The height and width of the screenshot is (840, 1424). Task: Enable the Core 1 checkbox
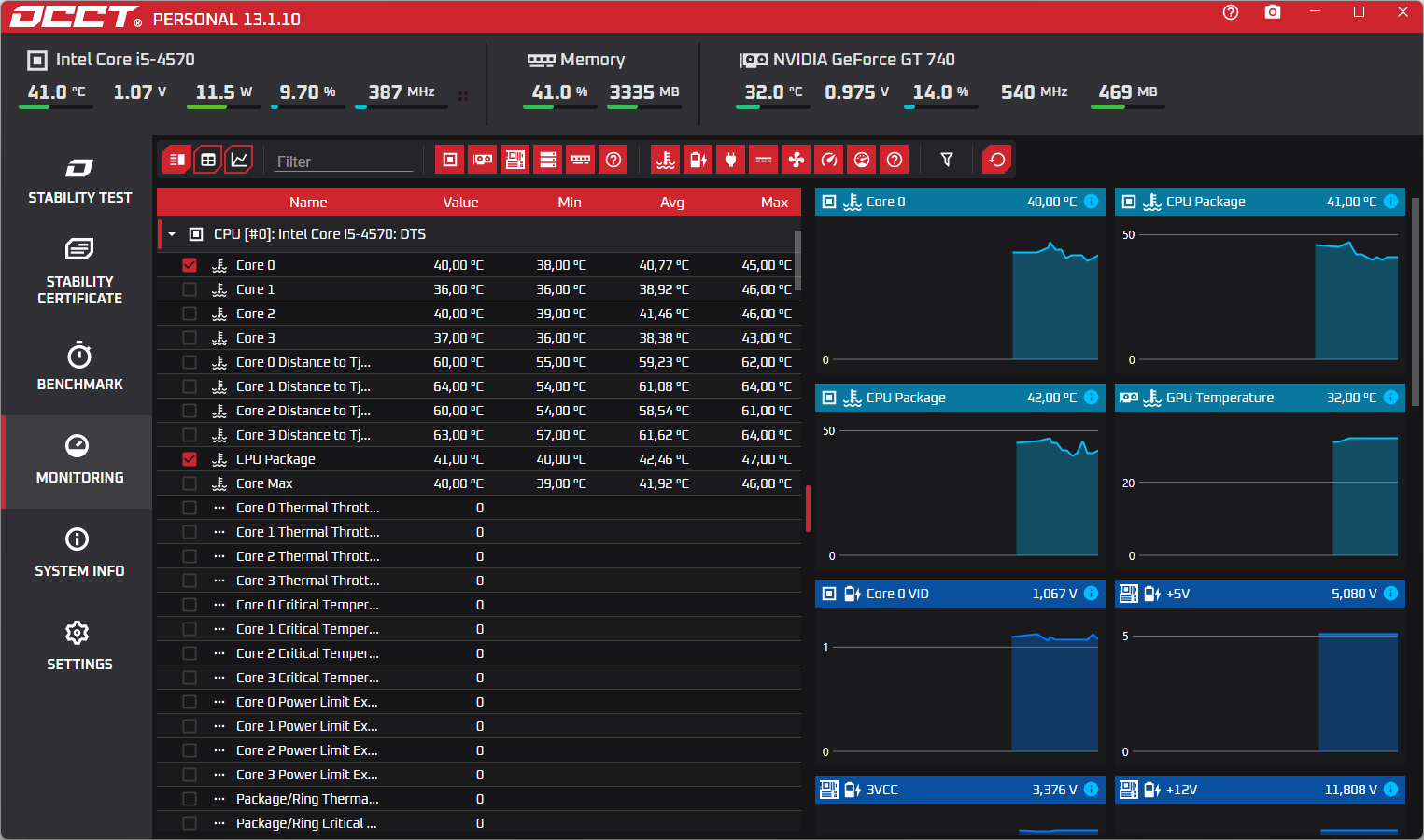point(190,289)
